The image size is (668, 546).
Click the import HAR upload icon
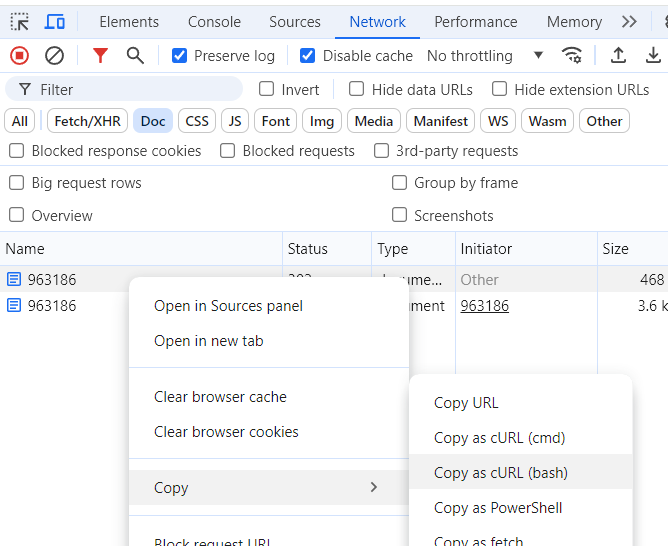pyautogui.click(x=619, y=56)
